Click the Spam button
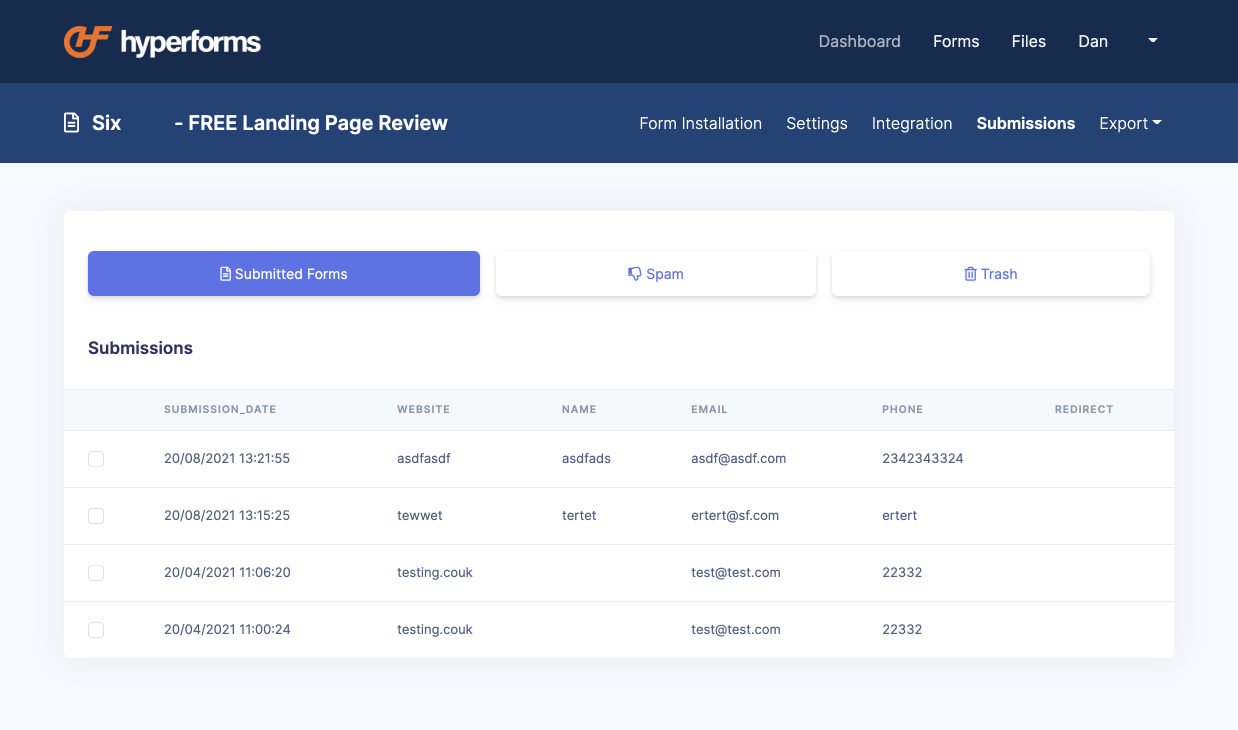Image resolution: width=1238 pixels, height=730 pixels. click(x=655, y=273)
